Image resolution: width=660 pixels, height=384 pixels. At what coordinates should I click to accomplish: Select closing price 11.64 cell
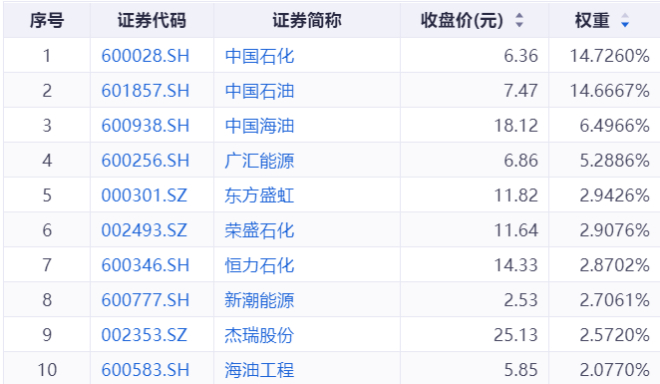pos(516,230)
